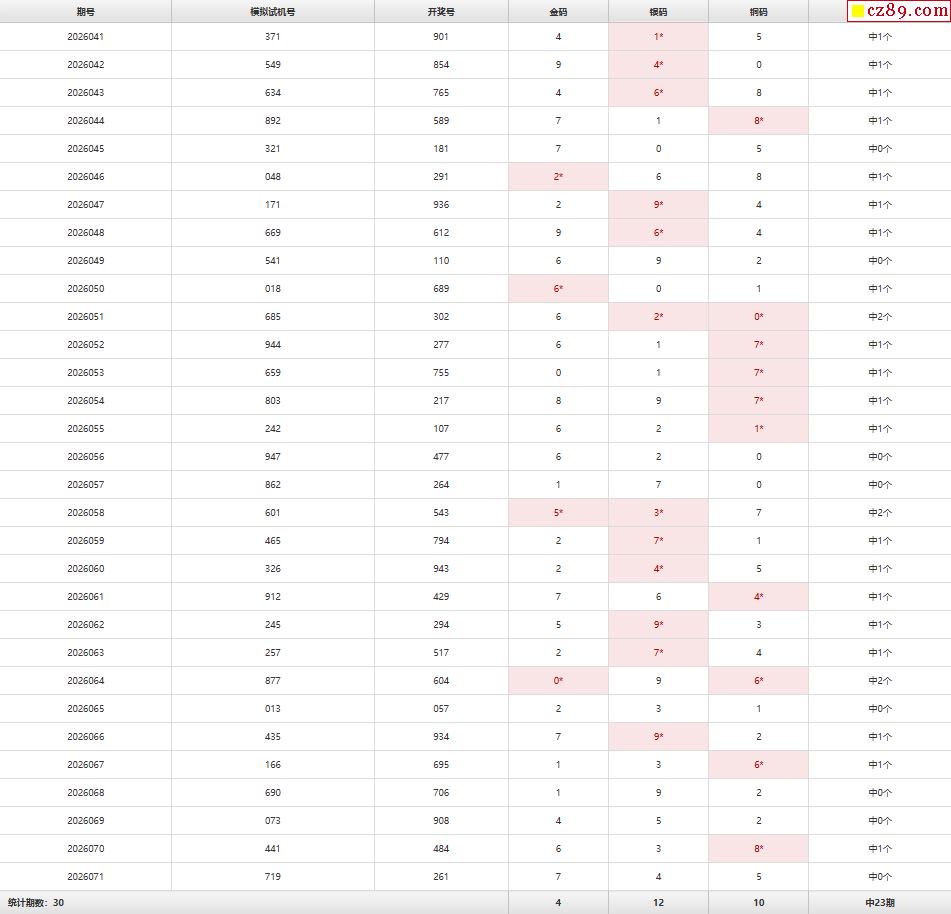Screen dimensions: 951x914
Task: Click highlighted 银码 cell 1* in row 2026041
Action: [658, 37]
